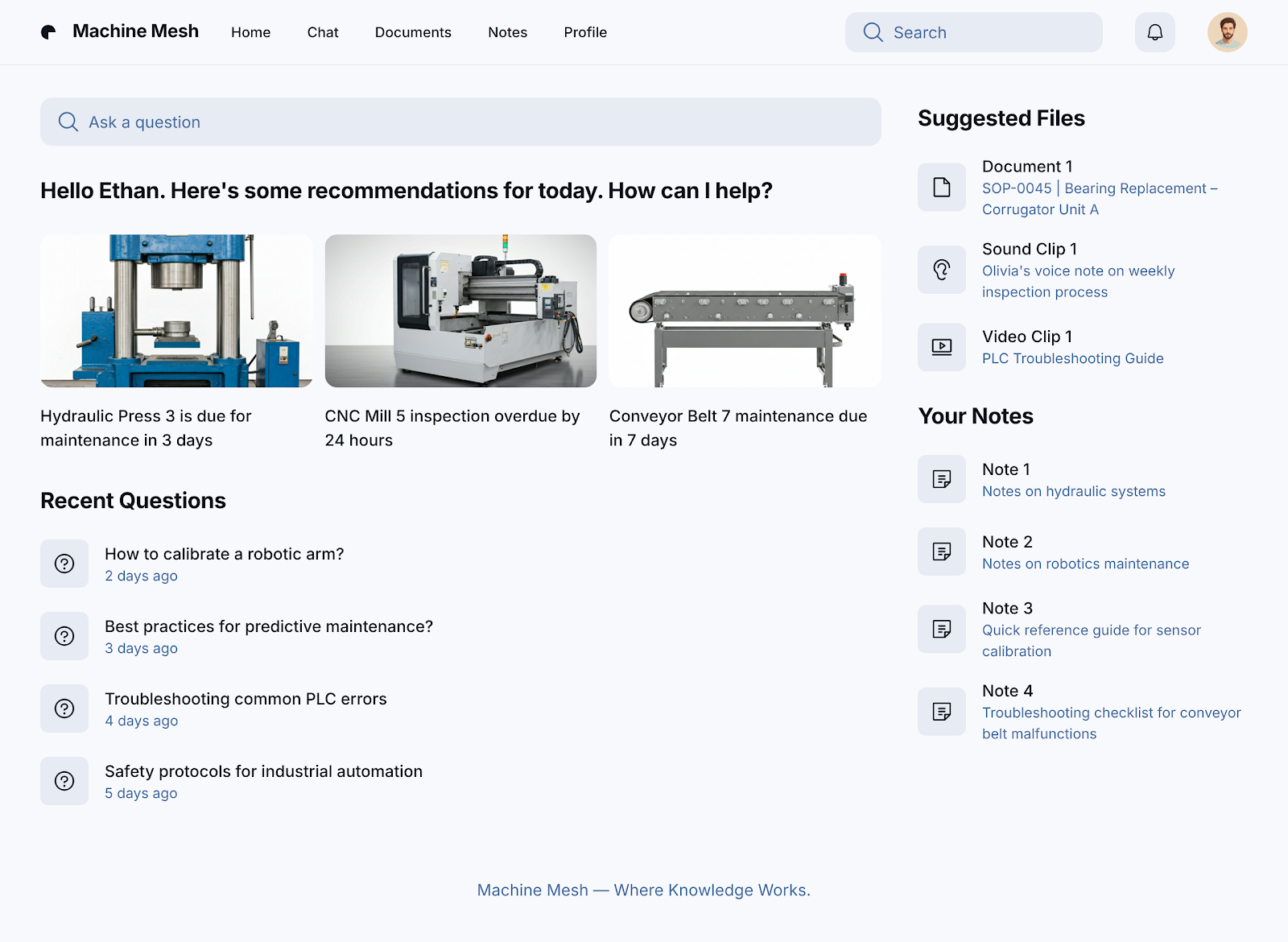Open the Notes nav item
This screenshot has height=942, width=1288.
(508, 32)
